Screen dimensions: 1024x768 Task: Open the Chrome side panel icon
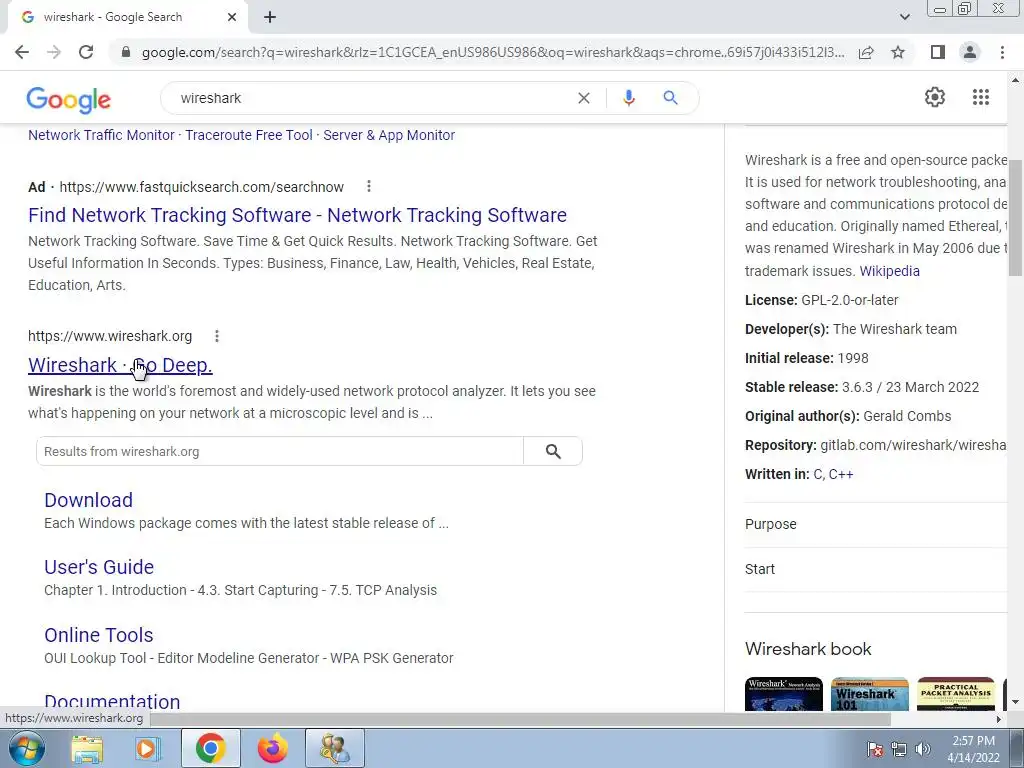tap(938, 52)
